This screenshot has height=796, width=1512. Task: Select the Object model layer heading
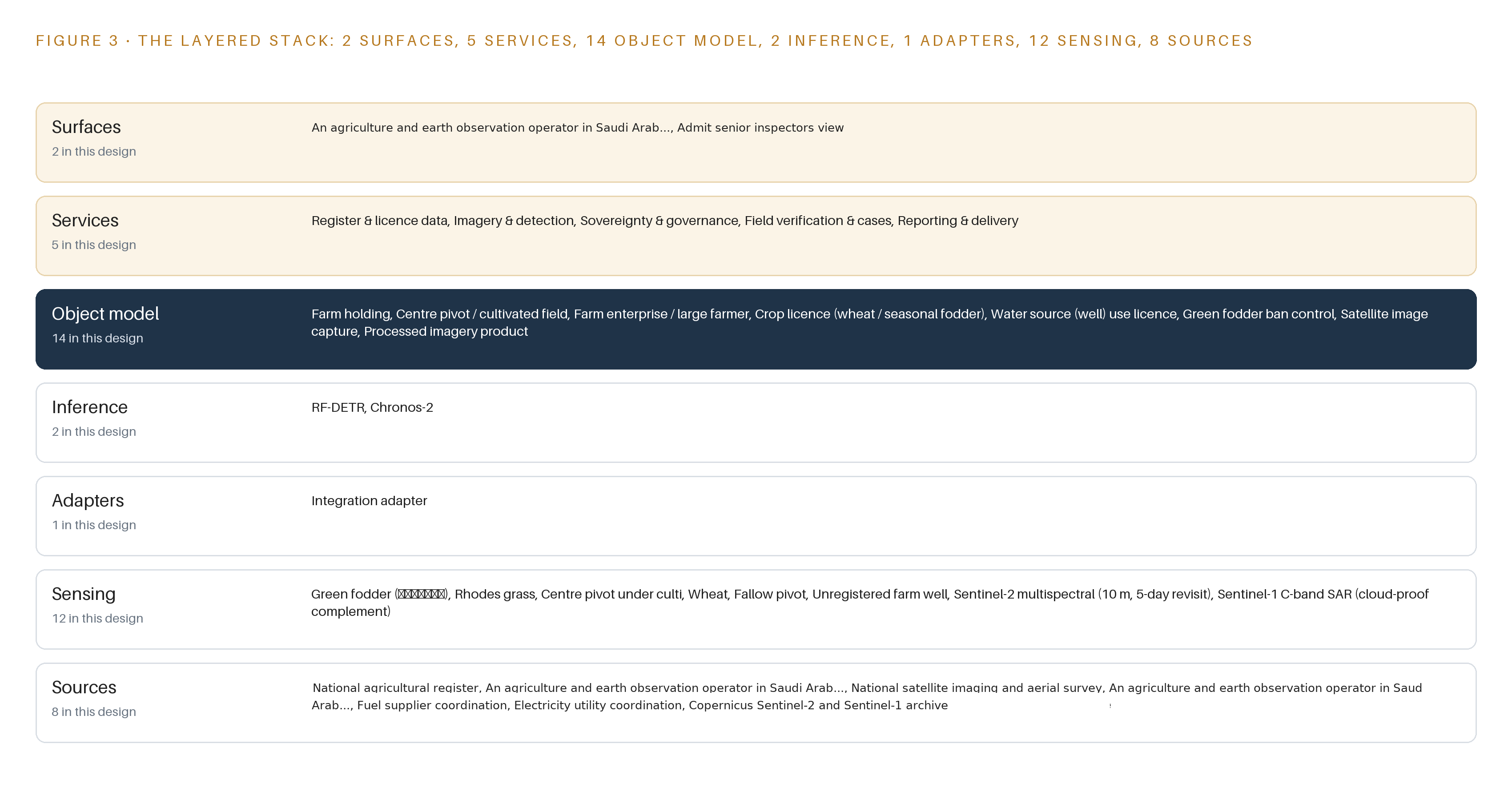point(105,314)
